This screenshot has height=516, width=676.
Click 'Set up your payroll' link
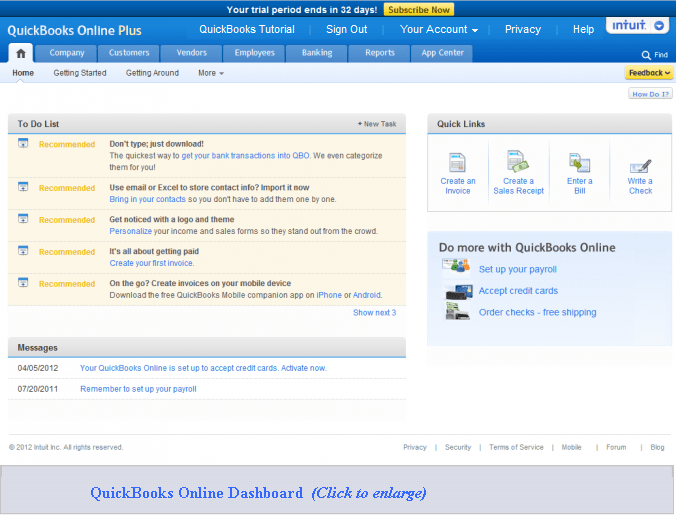click(x=517, y=269)
